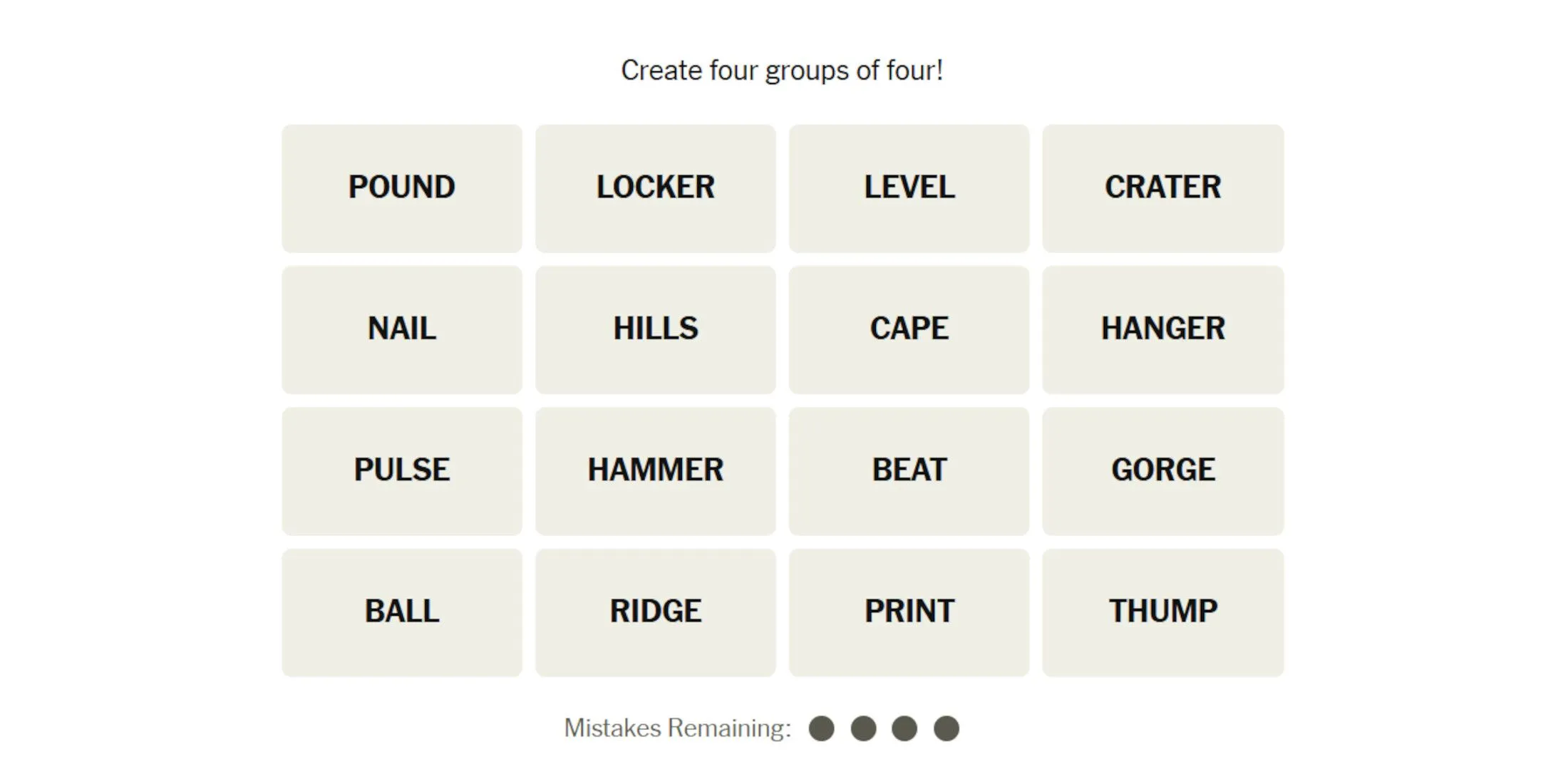This screenshot has width=1568, height=784.
Task: Click the NAIL word tile
Action: pyautogui.click(x=402, y=329)
